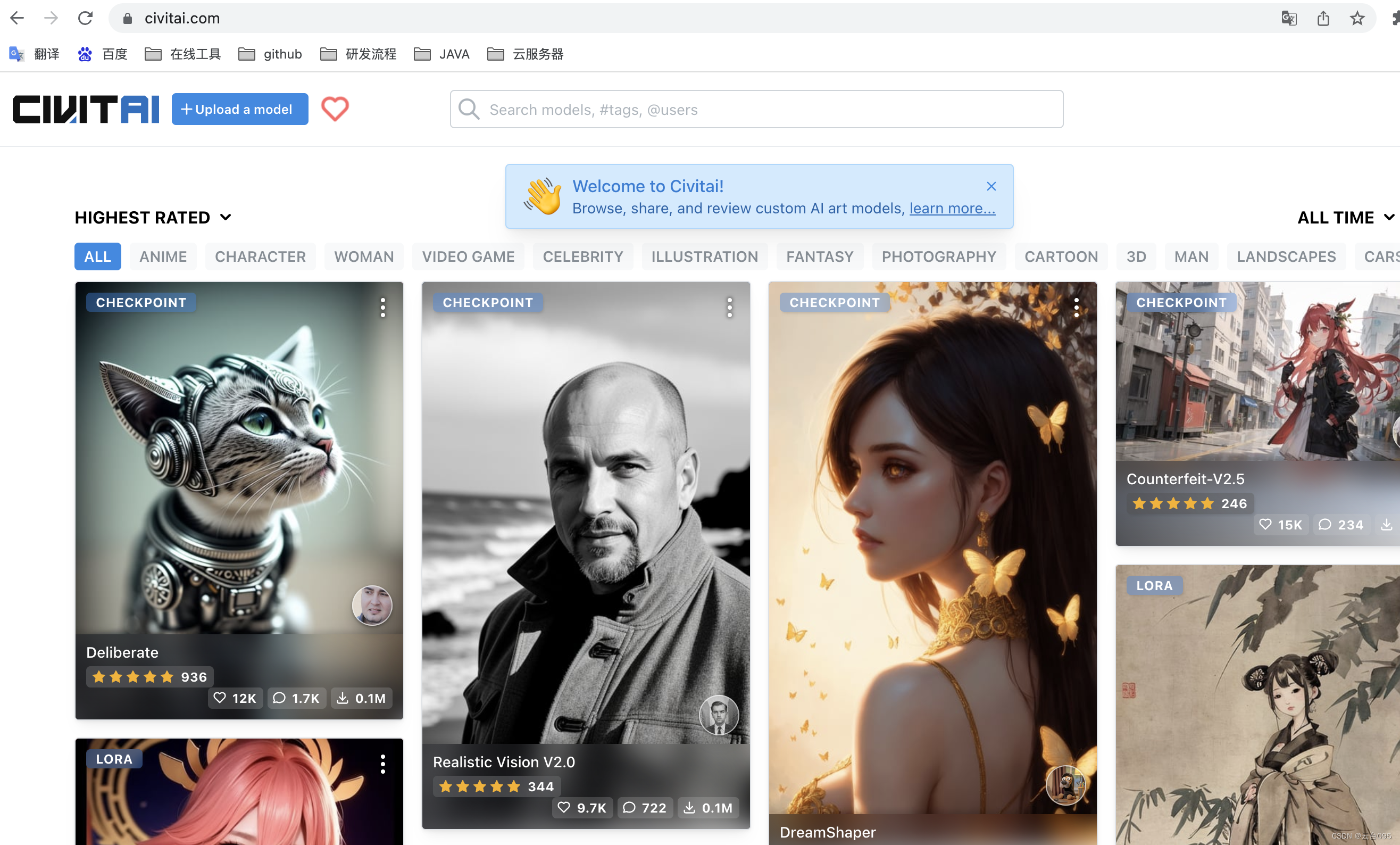Switch to the PHOTOGRAPHY category tab
Viewport: 1400px width, 845px height.
click(x=938, y=257)
